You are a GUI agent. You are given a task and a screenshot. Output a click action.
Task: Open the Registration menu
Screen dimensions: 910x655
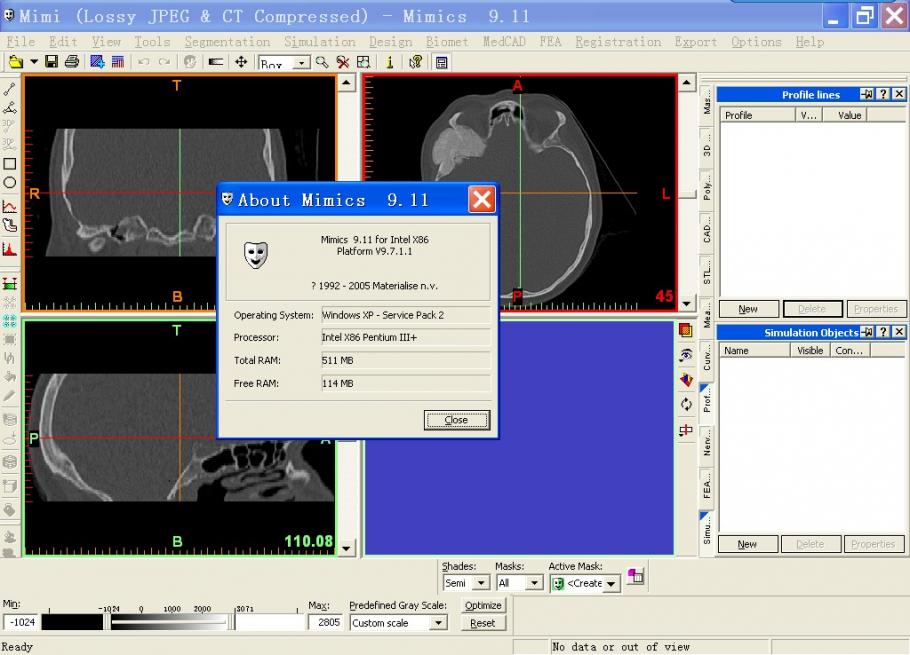pyautogui.click(x=618, y=42)
